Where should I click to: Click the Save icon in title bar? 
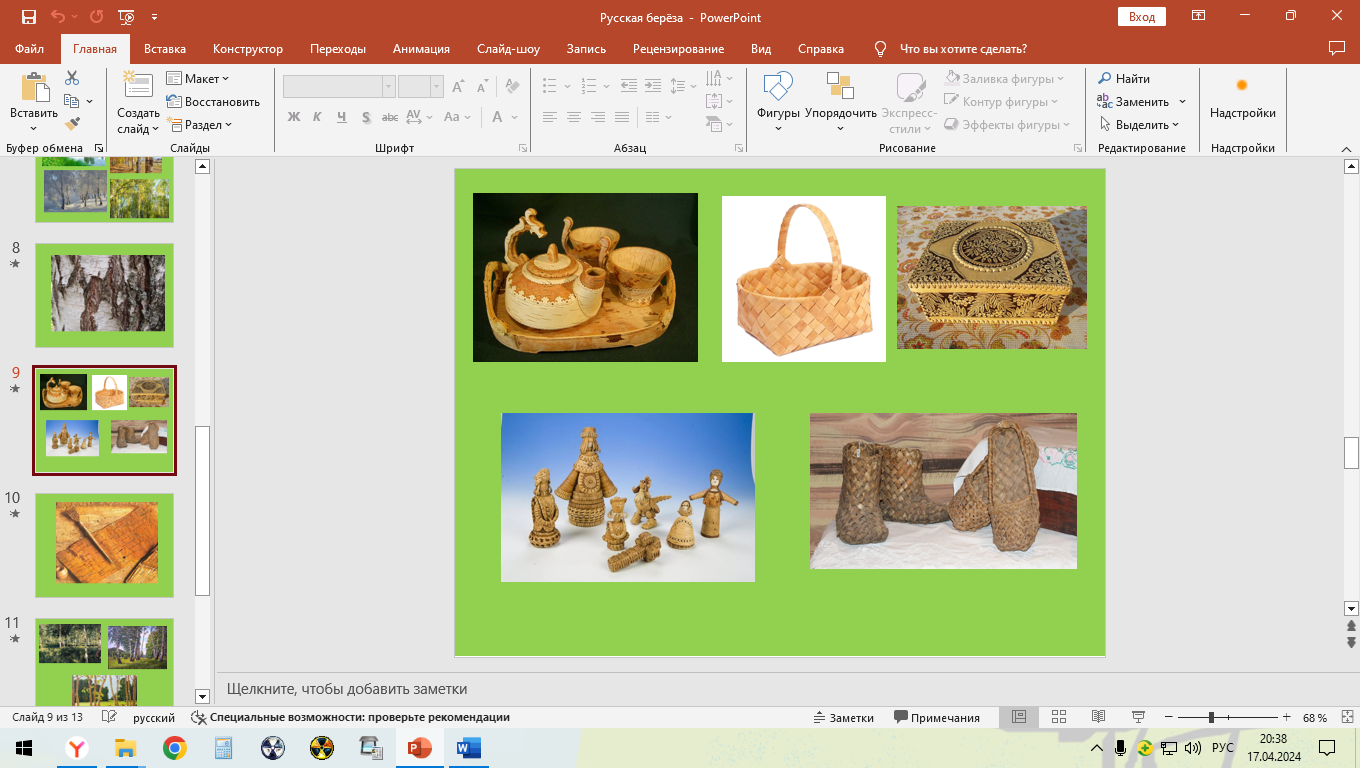tap(28, 16)
